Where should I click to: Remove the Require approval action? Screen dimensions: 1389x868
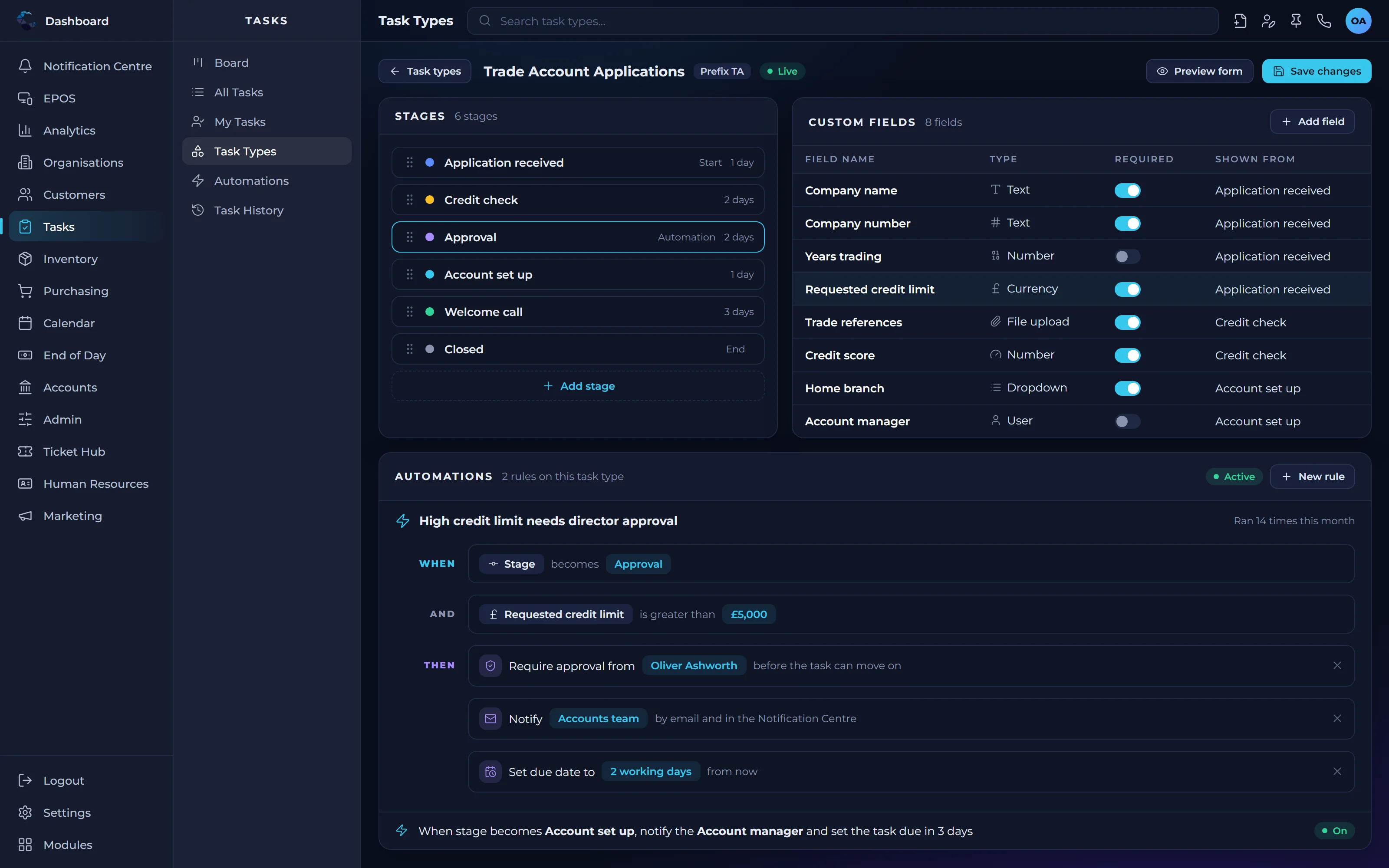[1337, 665]
